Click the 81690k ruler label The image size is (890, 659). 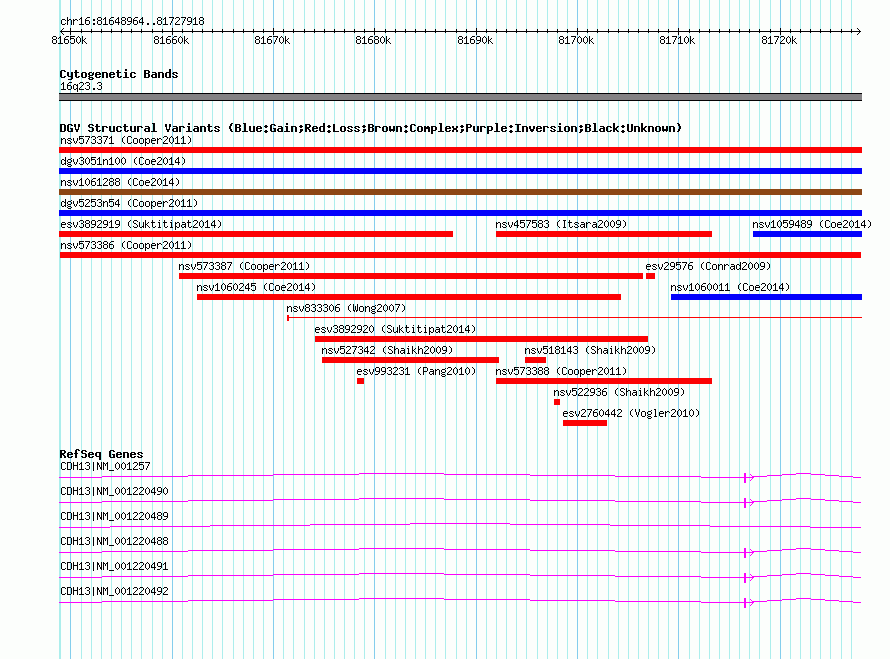(x=475, y=40)
